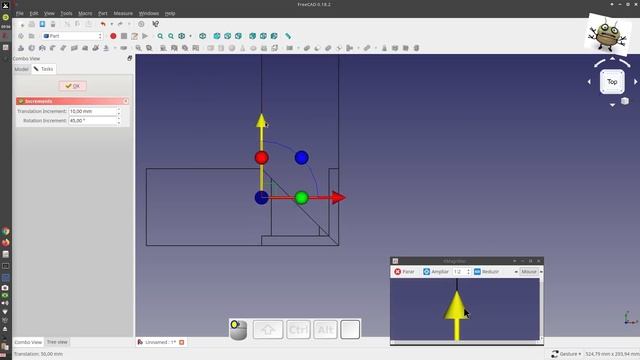Viewport: 640px width, 360px height.
Task: Click the red sphere rotation dragger
Action: coord(262,158)
